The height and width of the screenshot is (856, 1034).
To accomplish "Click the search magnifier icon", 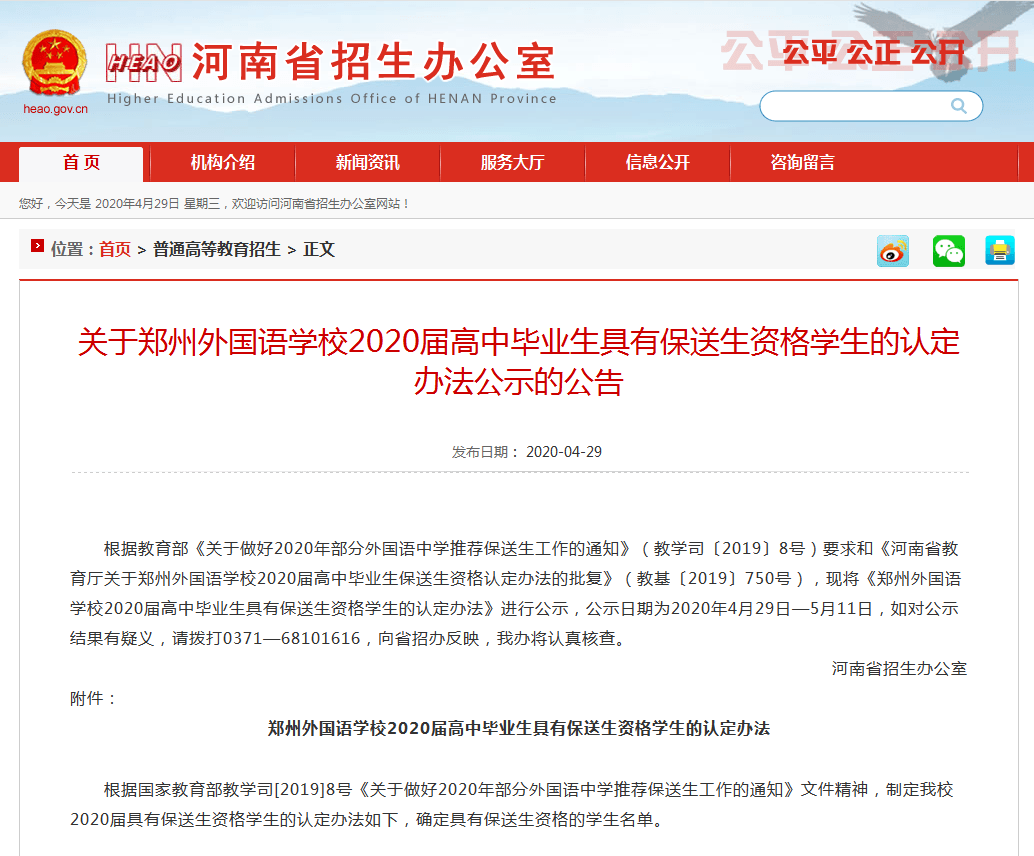I will click(959, 106).
